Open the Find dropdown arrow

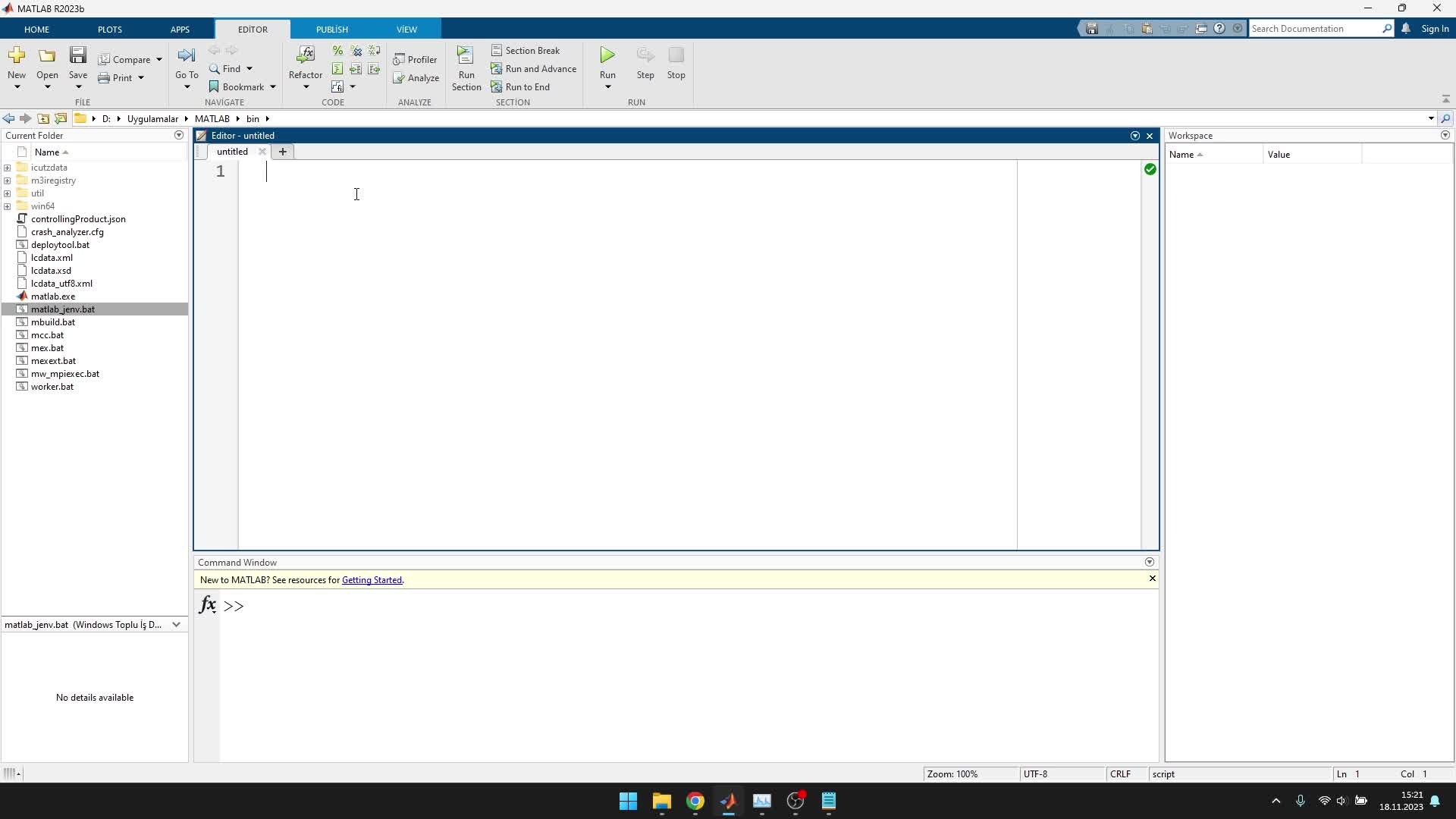[249, 69]
